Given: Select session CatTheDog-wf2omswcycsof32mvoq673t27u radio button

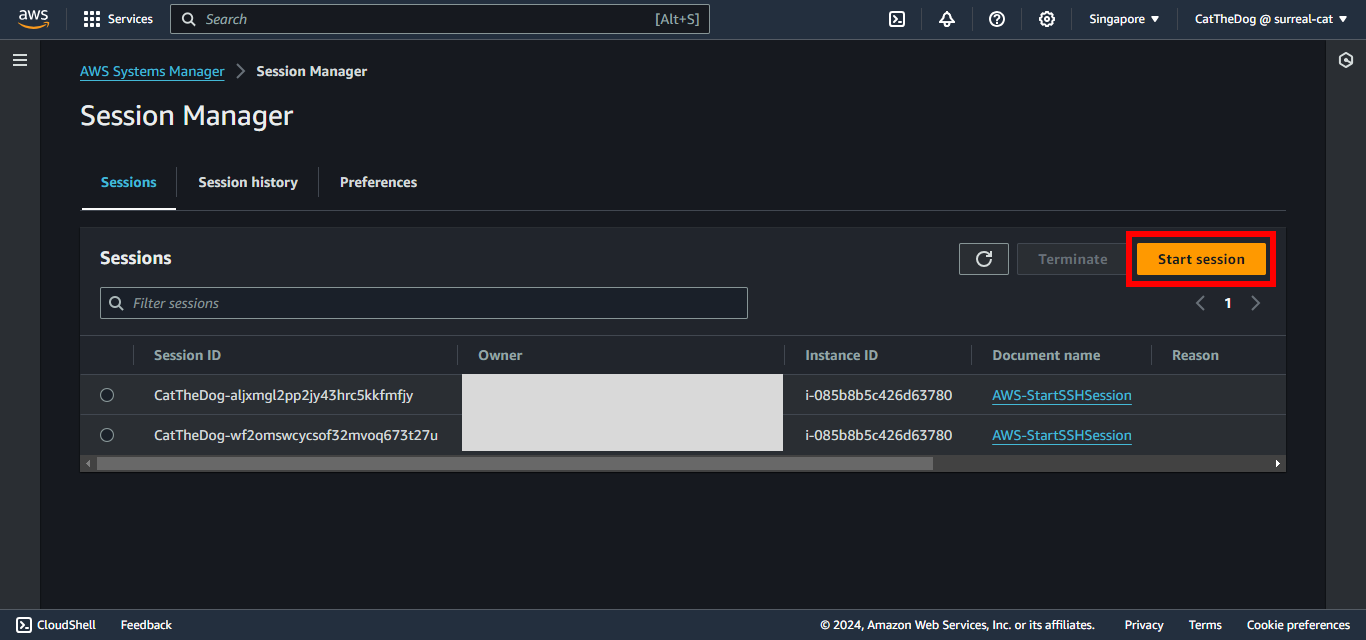Looking at the screenshot, I should (107, 435).
